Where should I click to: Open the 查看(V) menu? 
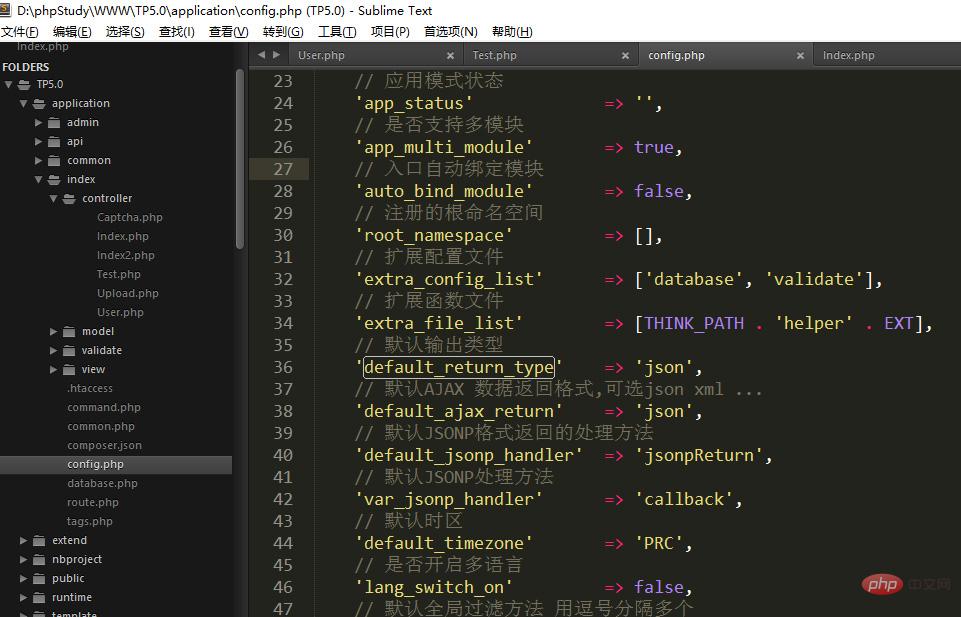[x=229, y=31]
